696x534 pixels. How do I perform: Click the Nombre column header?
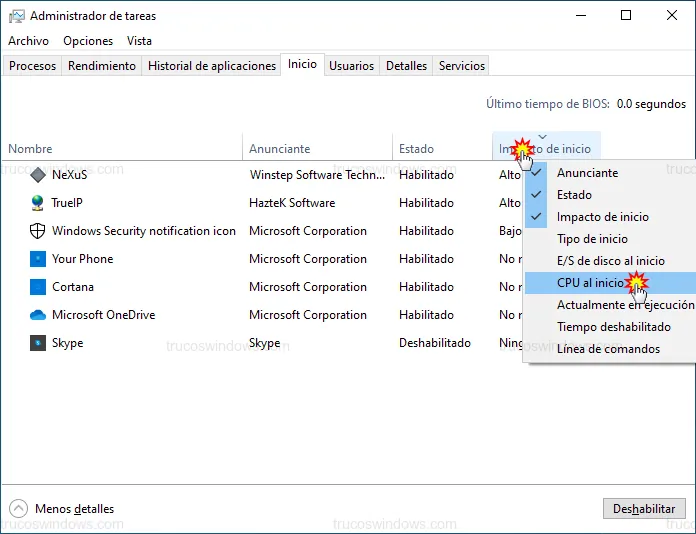click(30, 149)
